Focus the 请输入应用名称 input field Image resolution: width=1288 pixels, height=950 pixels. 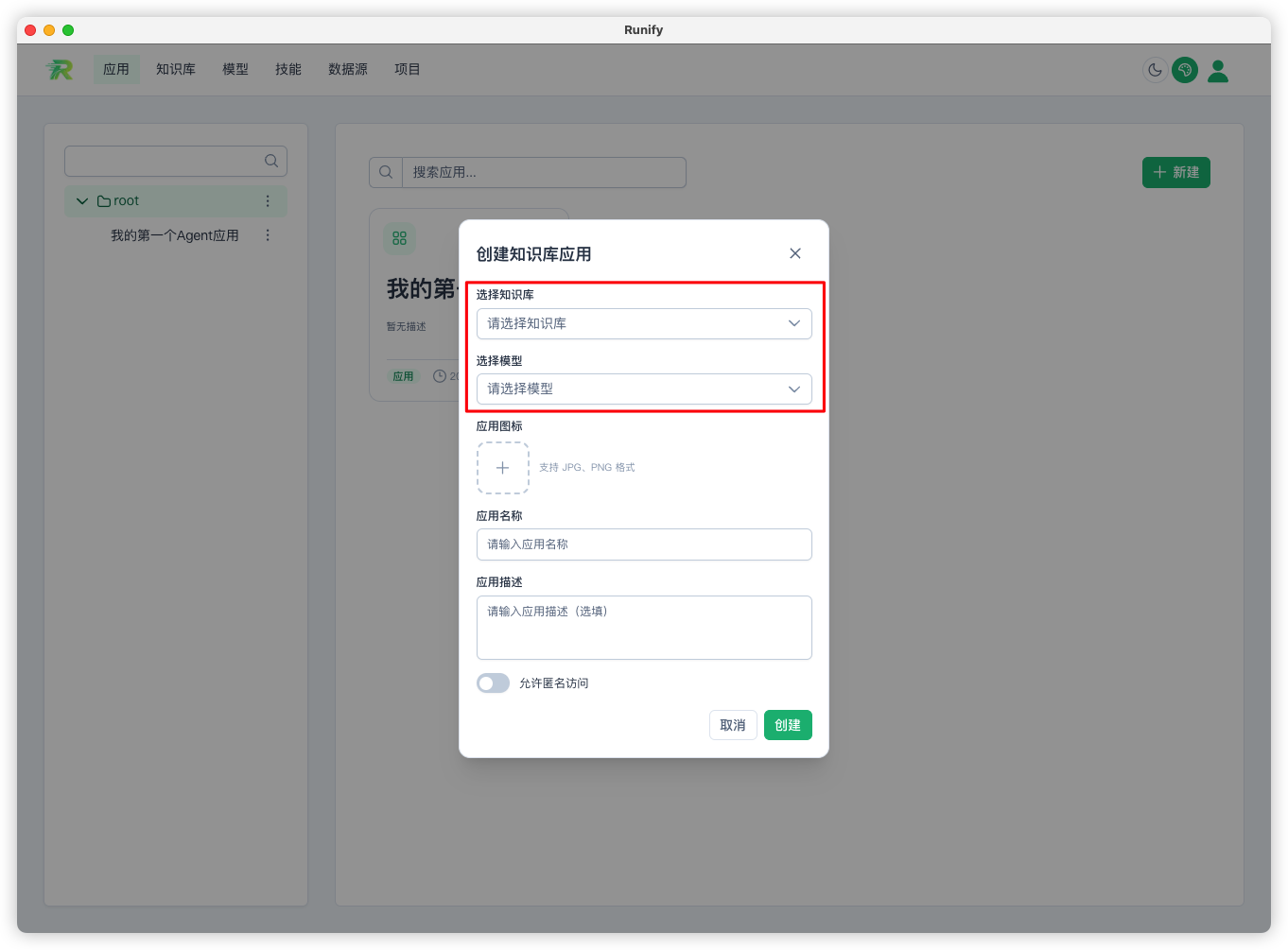644,544
